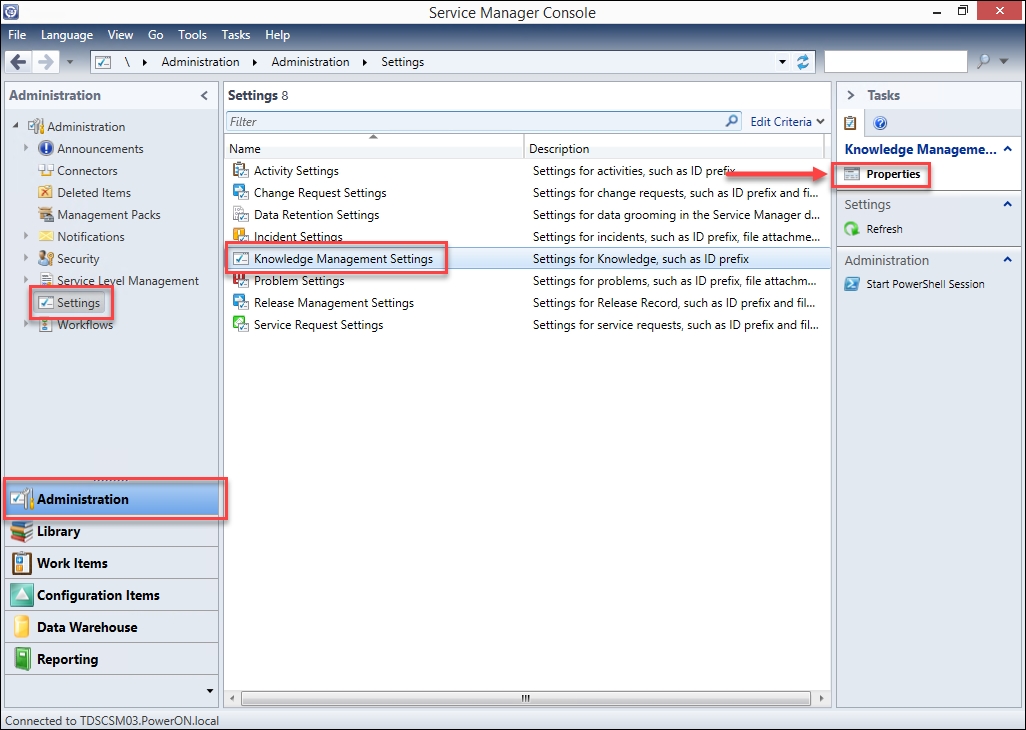Collapse the Knowledge Management tasks section
The height and width of the screenshot is (730, 1026).
click(x=1008, y=149)
